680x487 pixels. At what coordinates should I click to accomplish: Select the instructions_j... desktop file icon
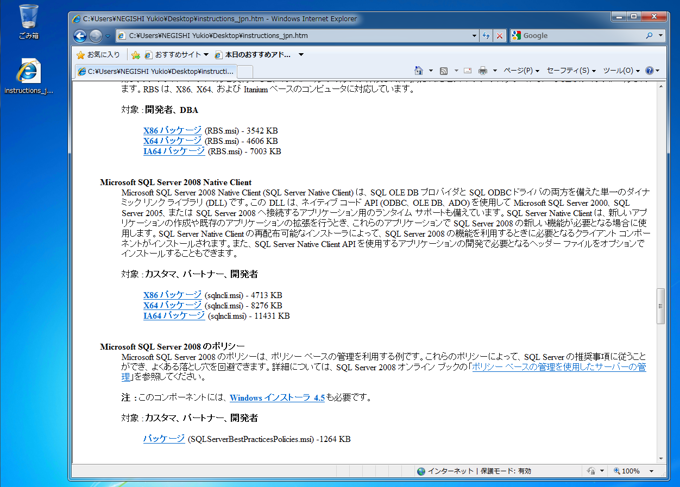coord(29,76)
